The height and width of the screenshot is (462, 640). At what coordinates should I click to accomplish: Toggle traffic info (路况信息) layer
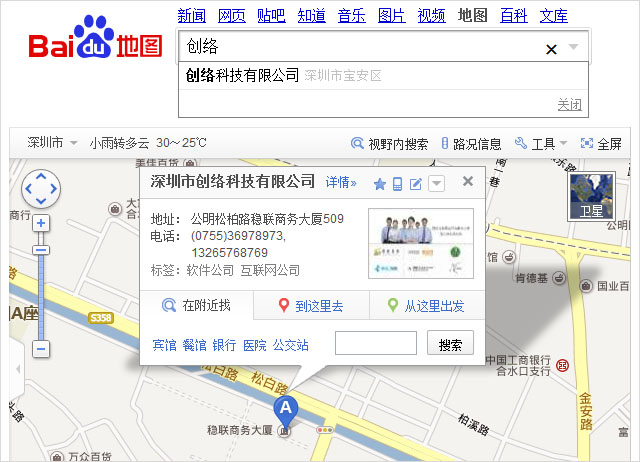(x=471, y=144)
